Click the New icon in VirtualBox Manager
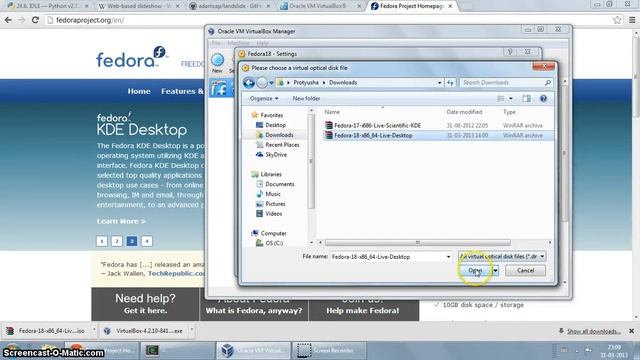Screen dimensions: 640x360 click(217, 63)
